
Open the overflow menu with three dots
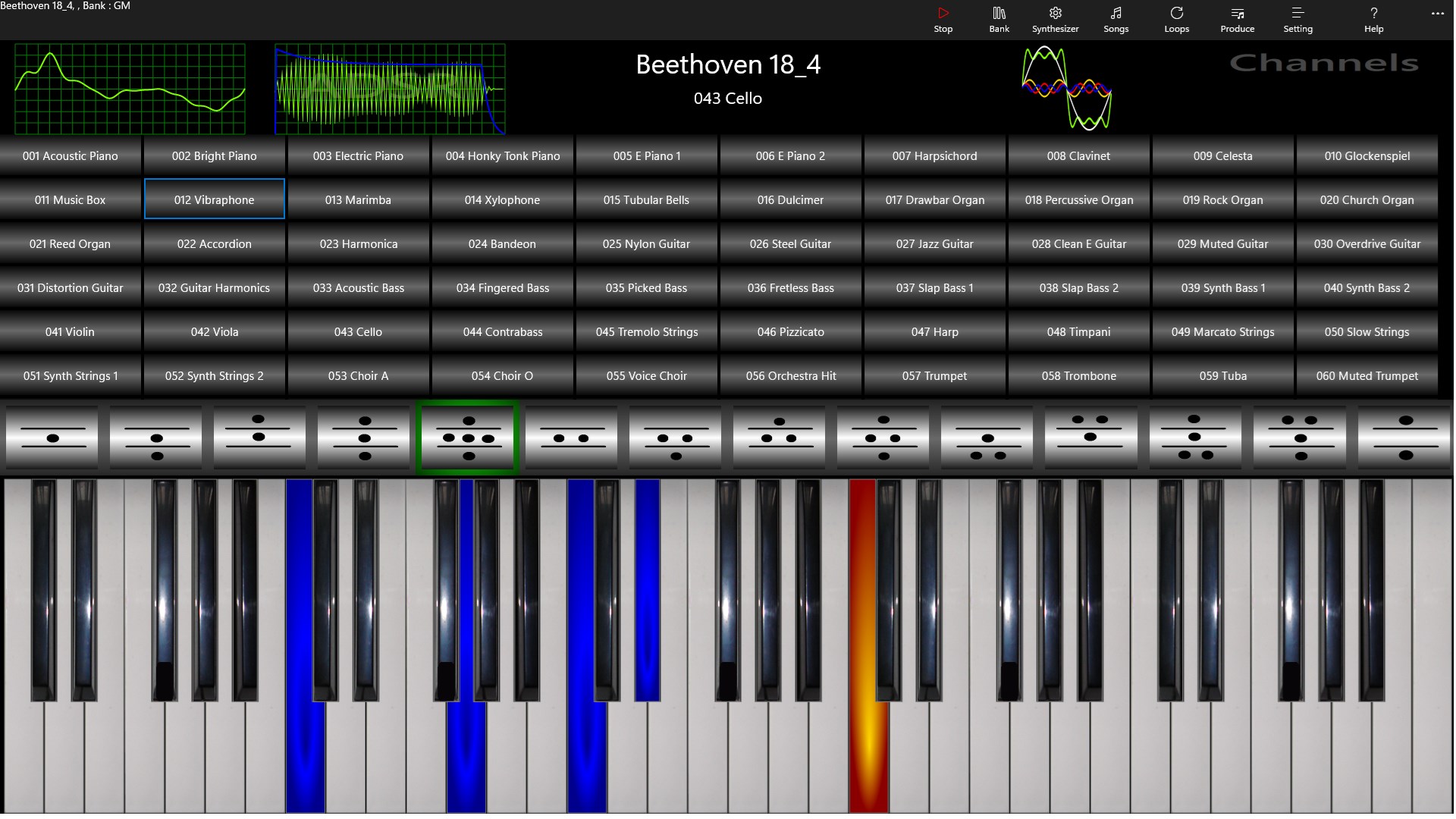(x=1437, y=13)
